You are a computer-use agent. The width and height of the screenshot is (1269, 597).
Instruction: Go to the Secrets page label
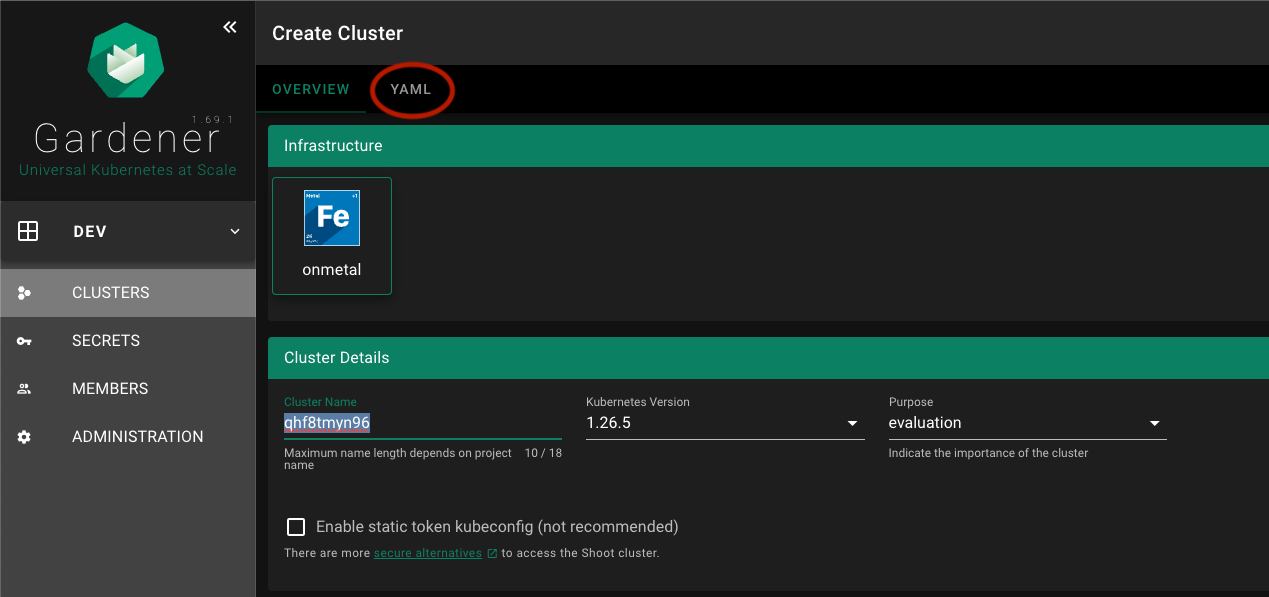(106, 341)
